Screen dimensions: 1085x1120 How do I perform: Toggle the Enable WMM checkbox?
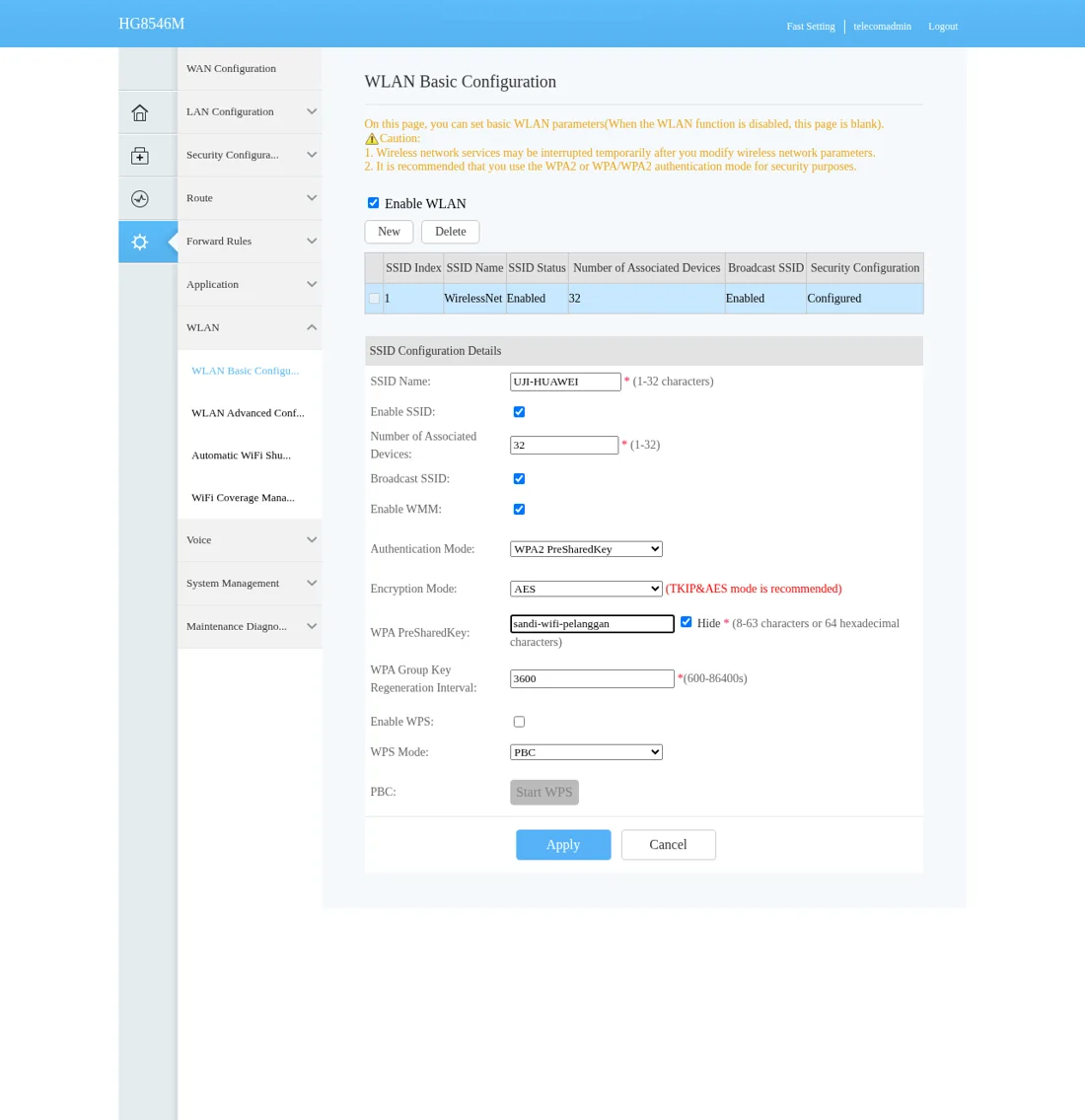click(x=519, y=510)
